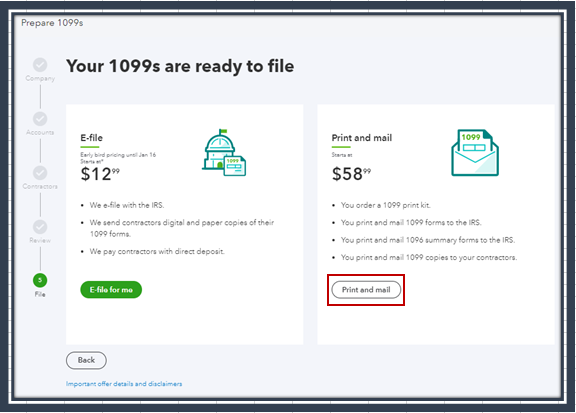
Task: Click the Accounts step checkmark icon
Action: [x=40, y=119]
